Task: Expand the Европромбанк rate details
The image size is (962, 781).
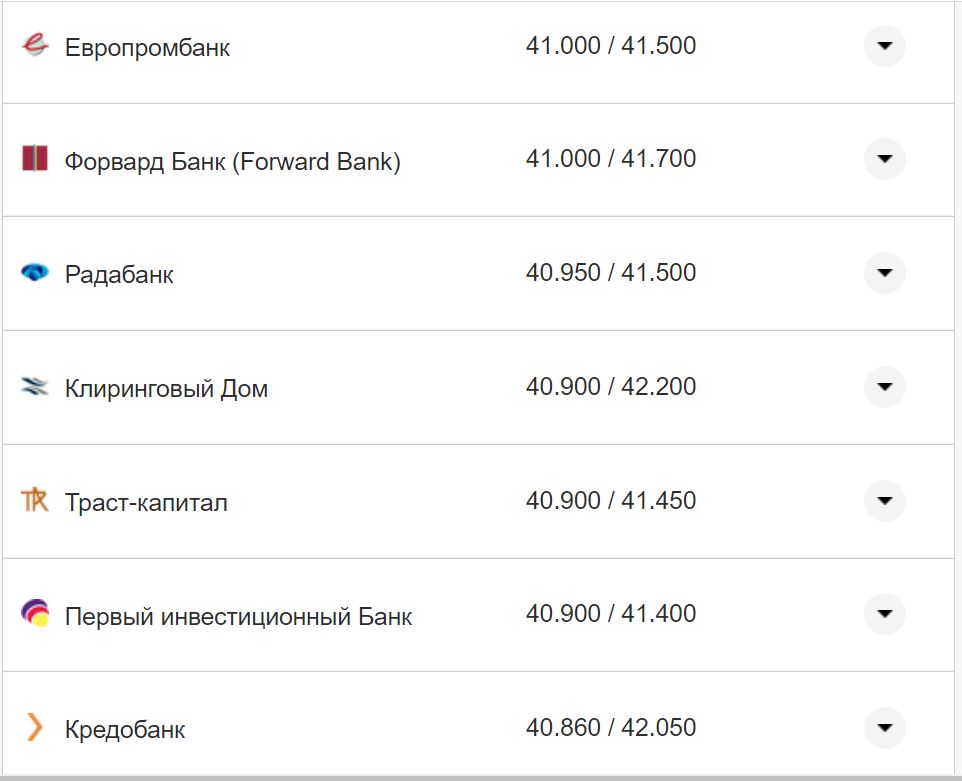Action: (x=884, y=45)
